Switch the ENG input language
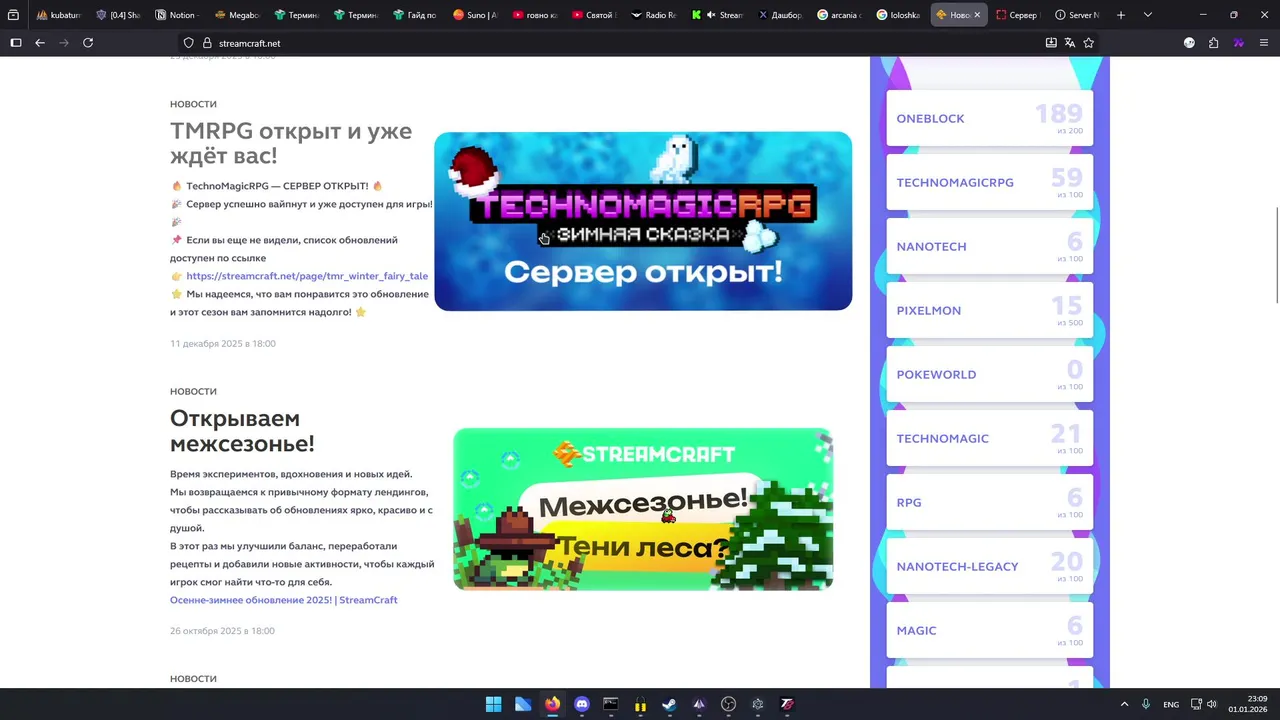This screenshot has width=1280, height=720. pyautogui.click(x=1171, y=704)
